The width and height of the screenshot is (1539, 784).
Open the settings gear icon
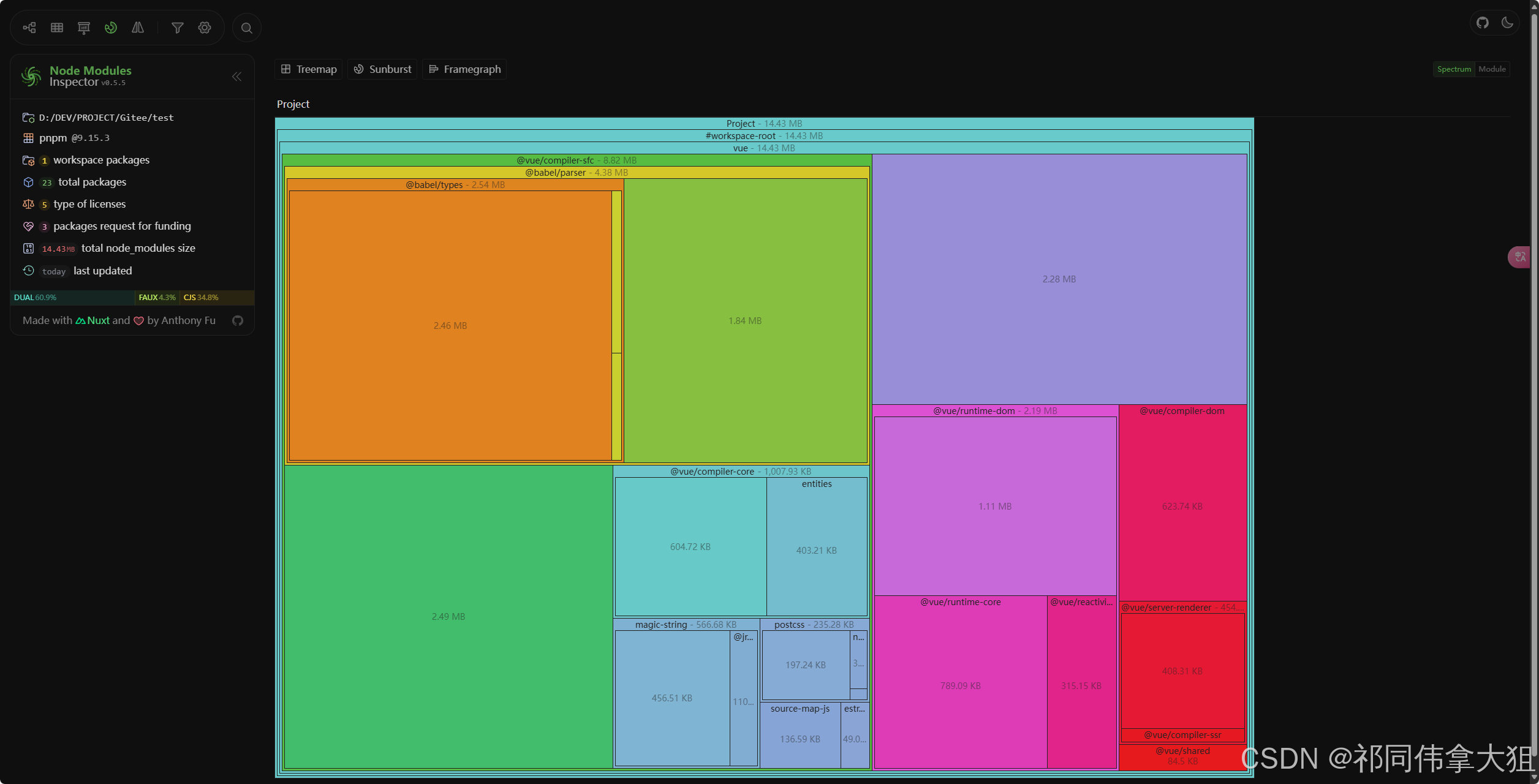coord(205,28)
